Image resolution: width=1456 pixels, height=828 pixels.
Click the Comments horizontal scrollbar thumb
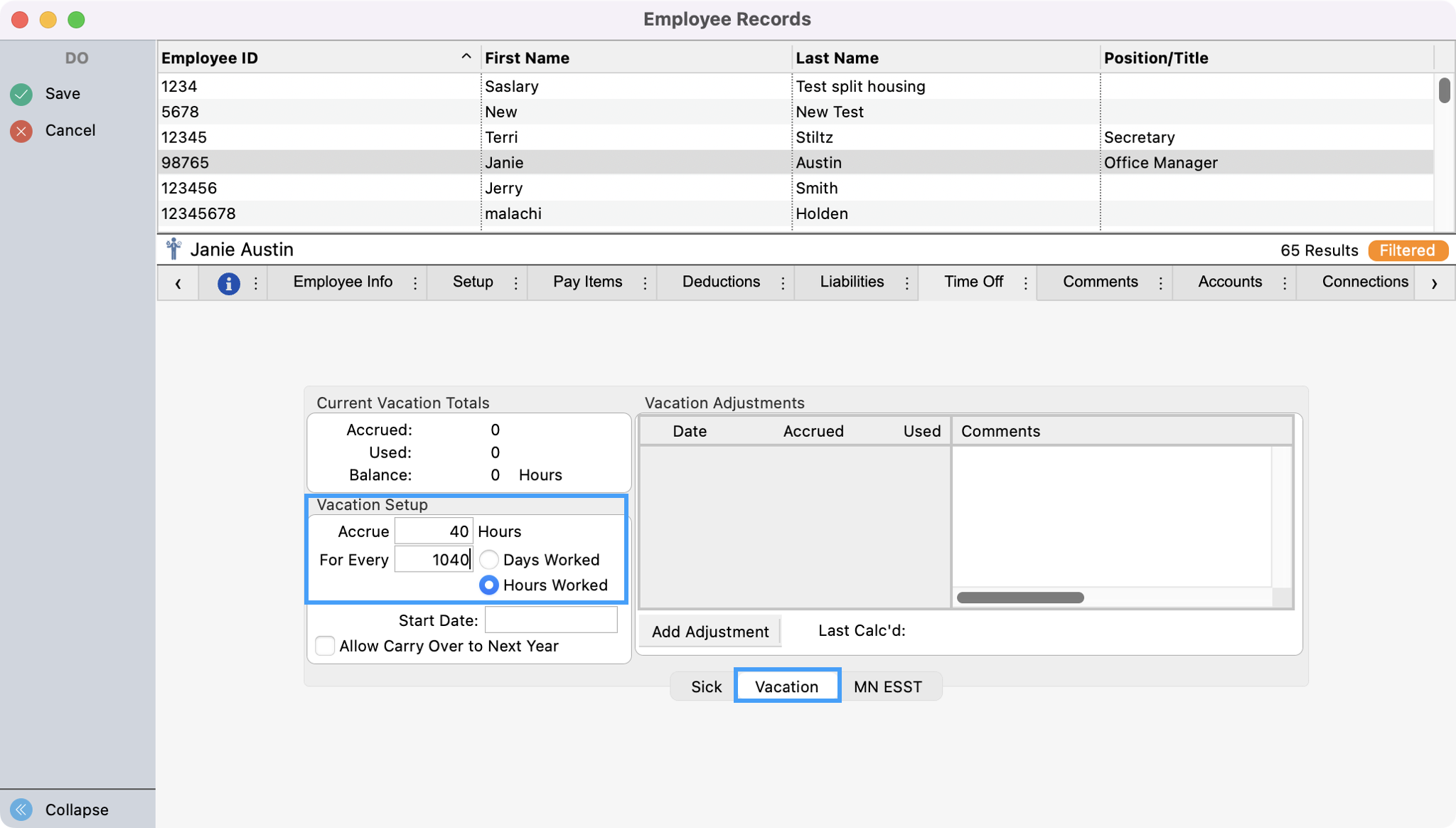(x=1020, y=598)
